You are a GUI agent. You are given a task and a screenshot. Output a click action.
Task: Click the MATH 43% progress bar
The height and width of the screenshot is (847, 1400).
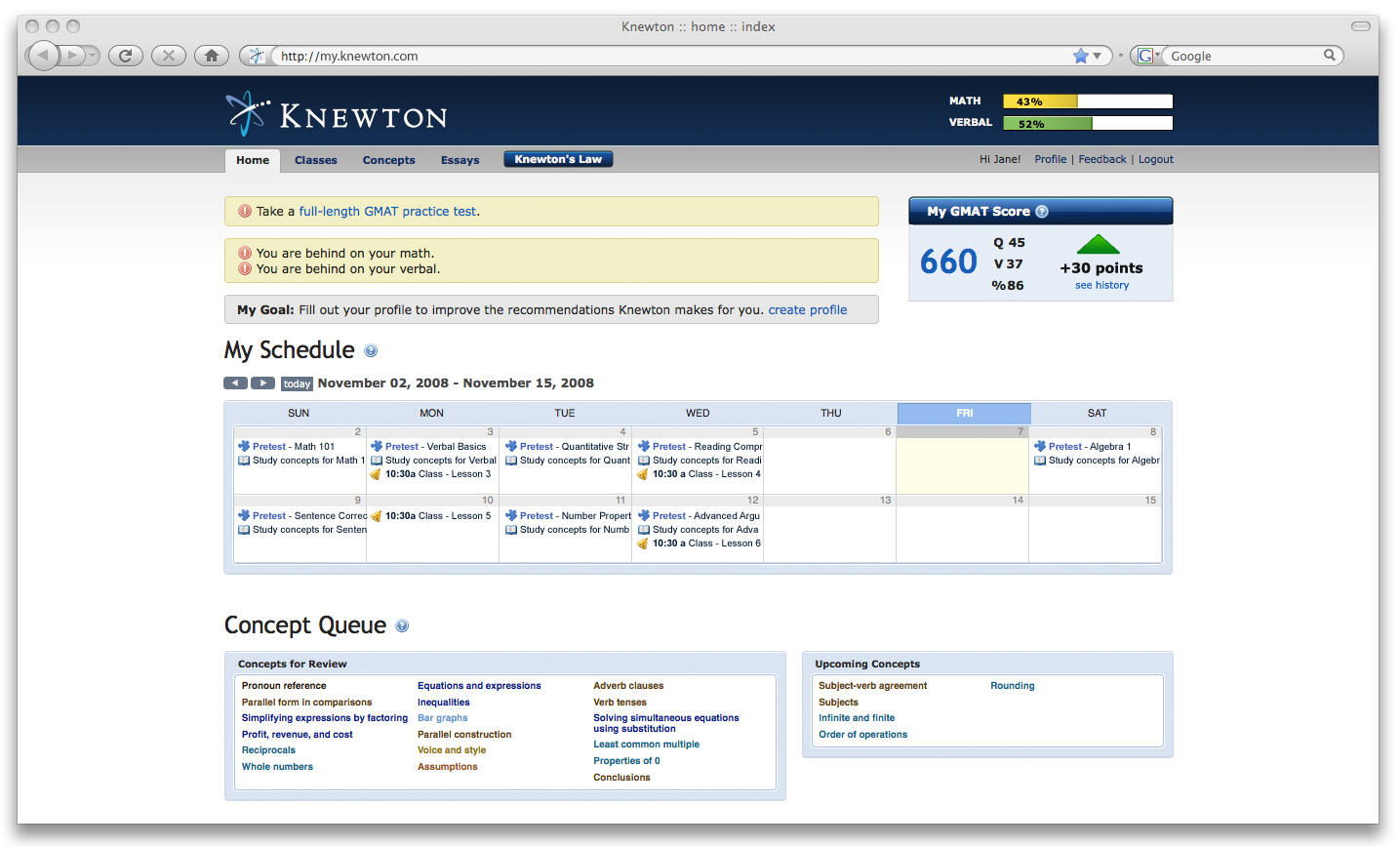click(1088, 101)
